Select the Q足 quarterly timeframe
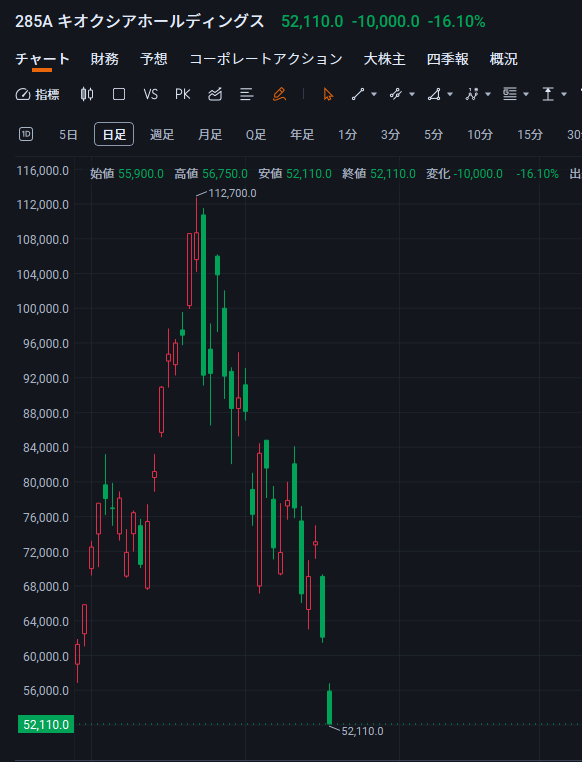The image size is (582, 762). (256, 135)
